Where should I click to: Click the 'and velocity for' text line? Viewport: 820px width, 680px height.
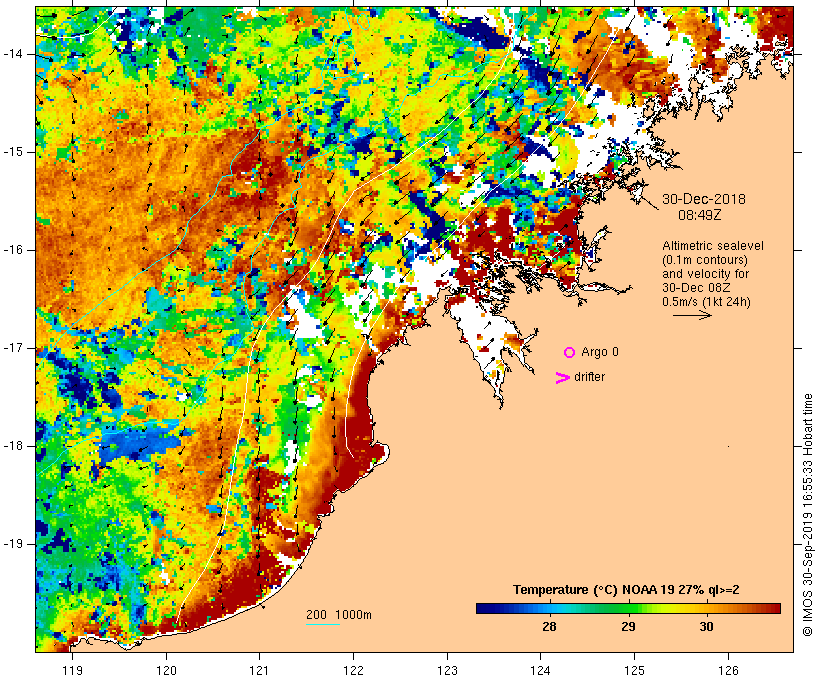pos(705,274)
